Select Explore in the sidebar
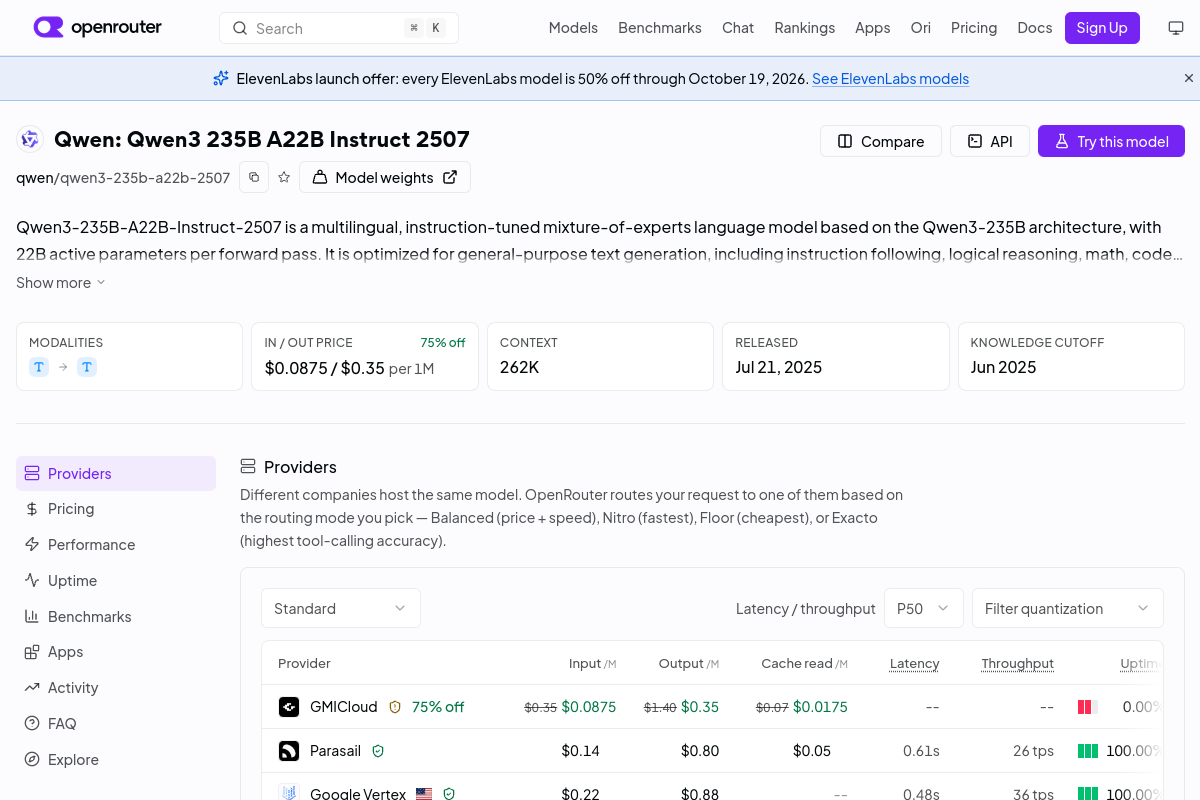Image resolution: width=1200 pixels, height=800 pixels. [116, 760]
